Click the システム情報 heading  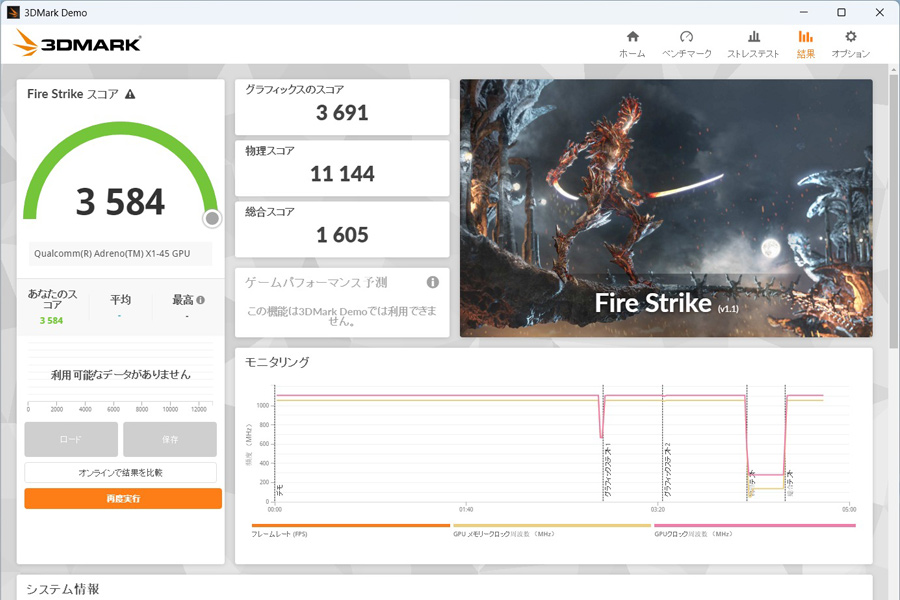(63, 589)
